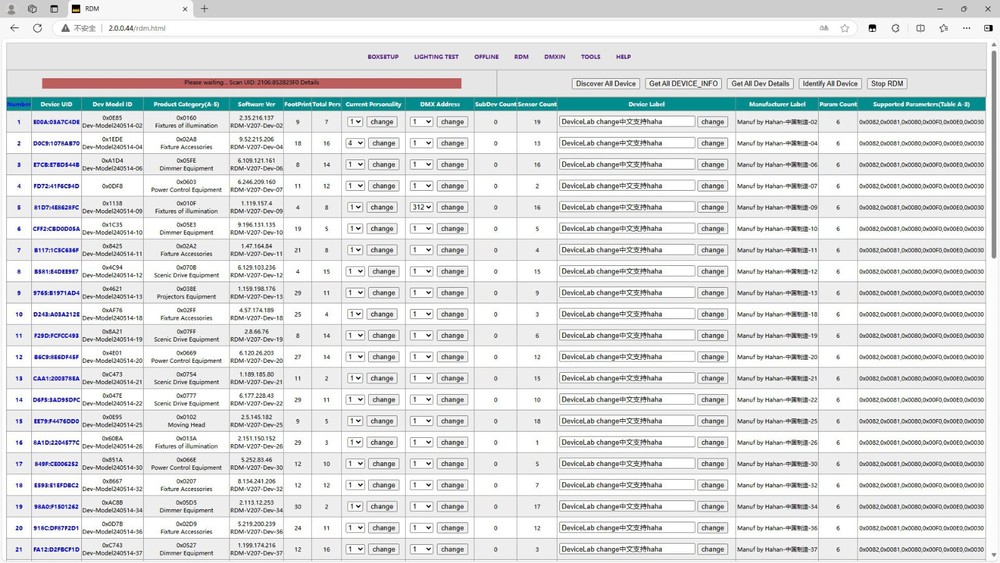Expand DMX Address dropdown showing 312
Viewport: 1000px width, 563px height.
421,207
